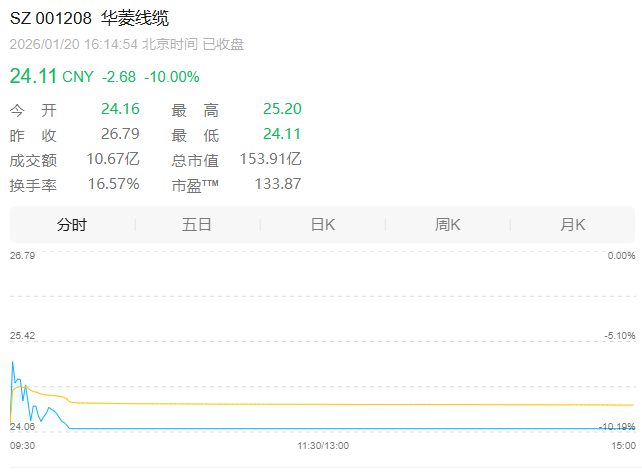The image size is (642, 473).
Task: Click the 11:30/13:00 time axis label
Action: (323, 446)
